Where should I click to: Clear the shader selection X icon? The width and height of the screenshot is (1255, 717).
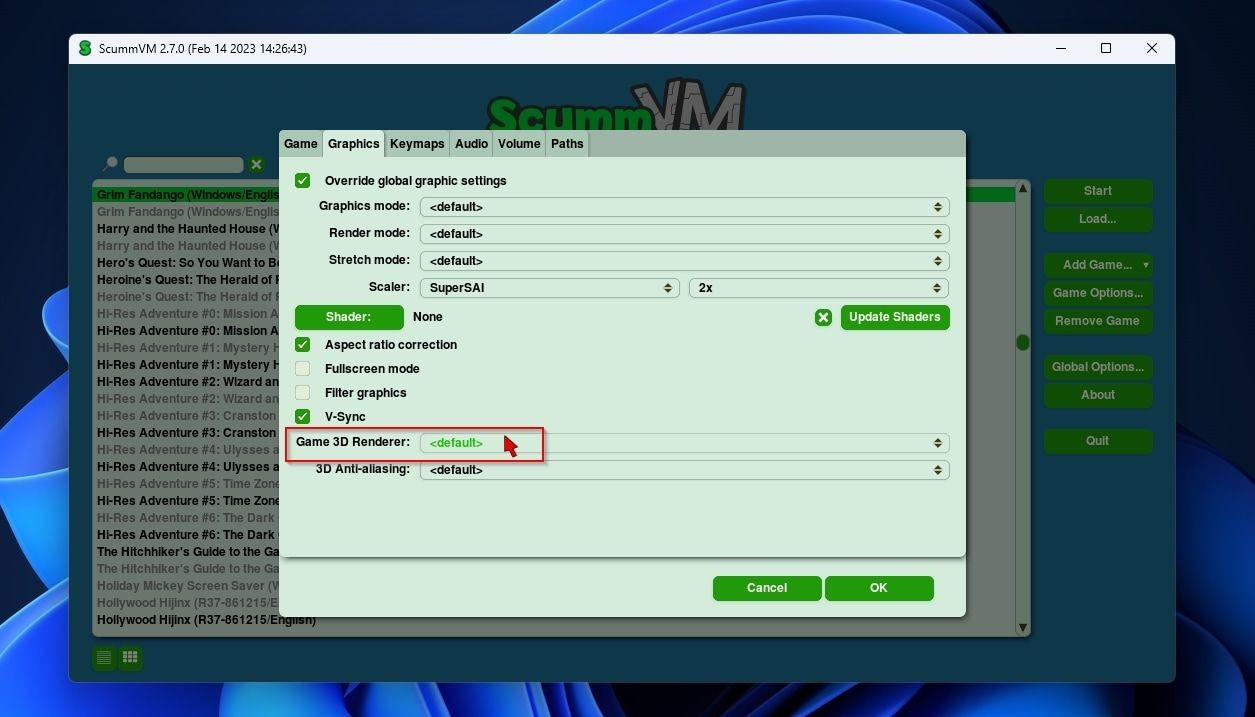[823, 317]
